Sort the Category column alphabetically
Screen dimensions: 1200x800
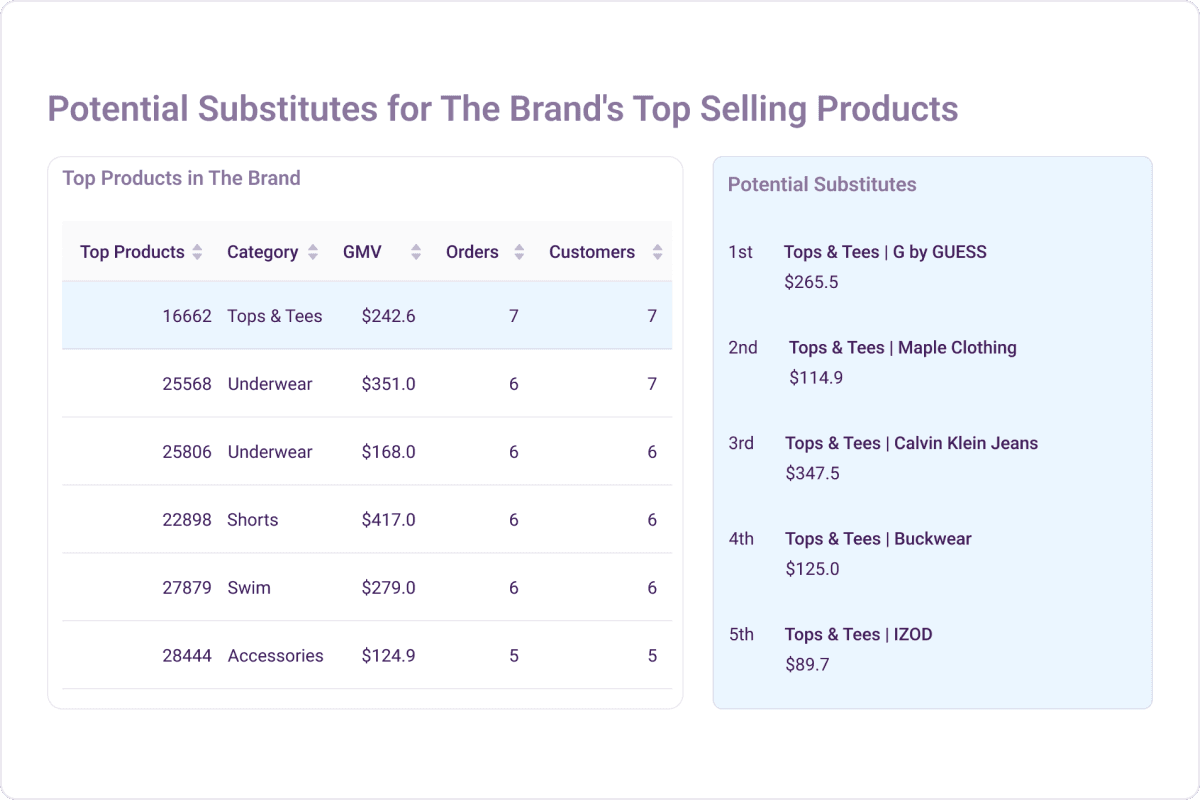pos(313,252)
